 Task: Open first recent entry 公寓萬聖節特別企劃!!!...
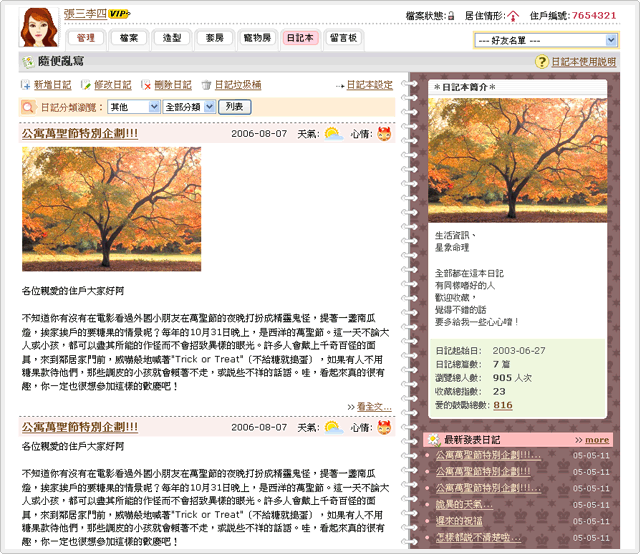[x=488, y=455]
